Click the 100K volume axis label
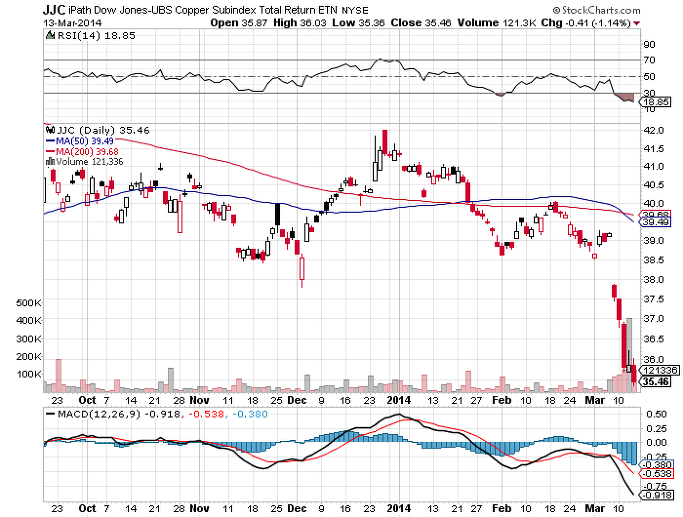The height and width of the screenshot is (517, 683). coord(29,374)
